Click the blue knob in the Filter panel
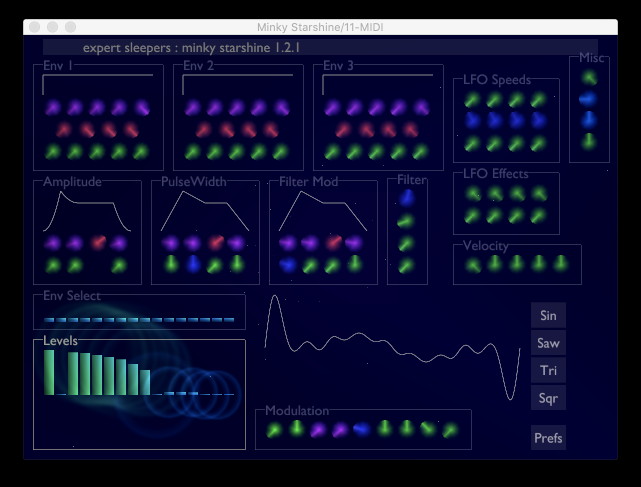This screenshot has height=487, width=641. click(x=406, y=198)
